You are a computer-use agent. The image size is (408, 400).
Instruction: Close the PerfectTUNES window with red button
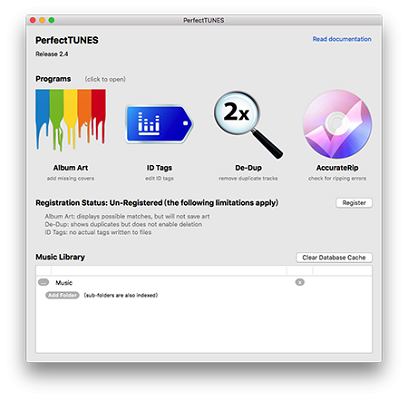tap(33, 20)
